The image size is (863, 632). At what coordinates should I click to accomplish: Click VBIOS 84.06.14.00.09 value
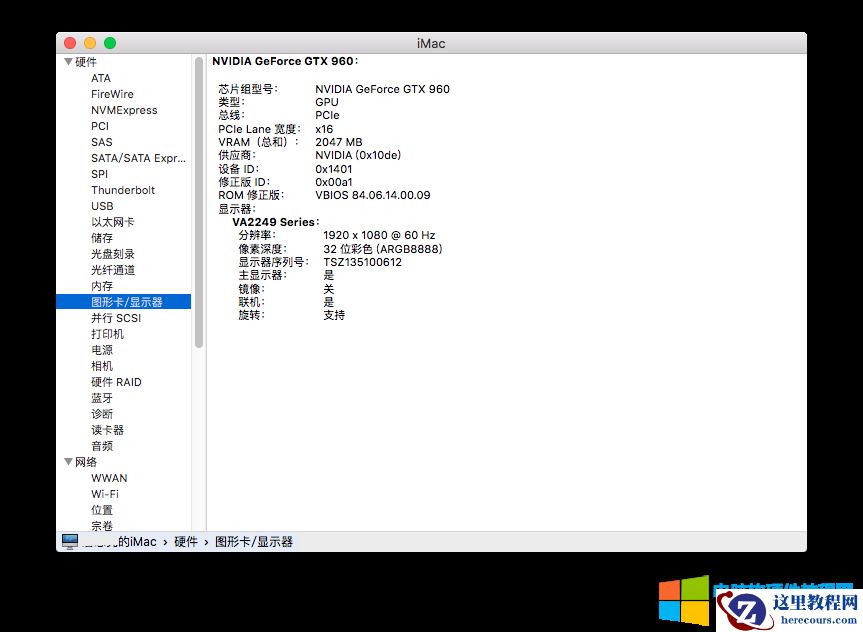coord(373,195)
